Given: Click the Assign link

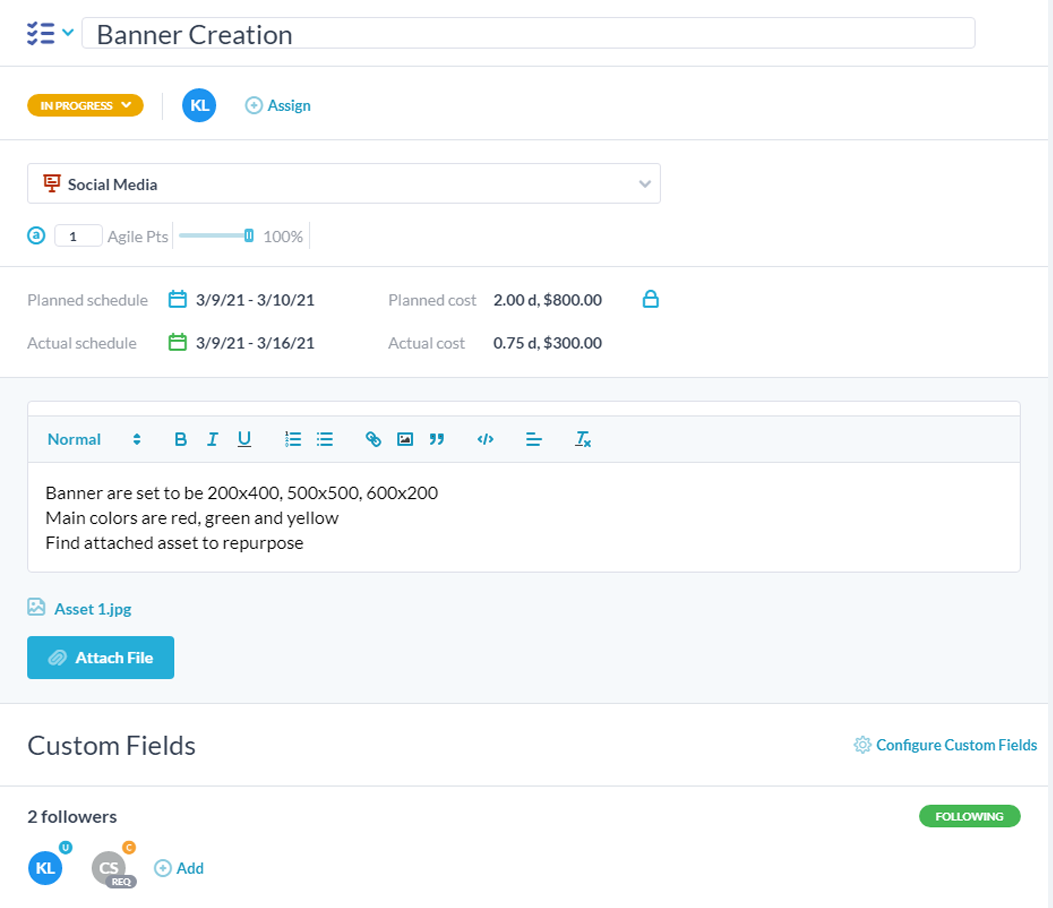Looking at the screenshot, I should 277,105.
